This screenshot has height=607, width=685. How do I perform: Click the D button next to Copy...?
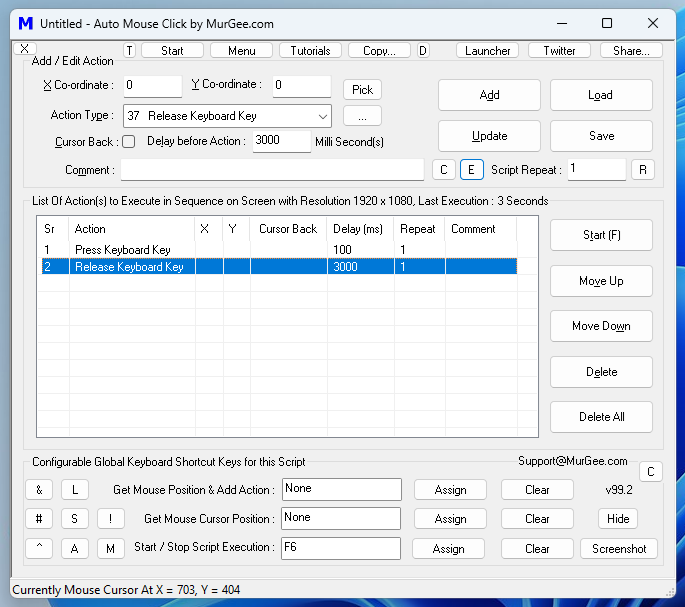point(423,51)
